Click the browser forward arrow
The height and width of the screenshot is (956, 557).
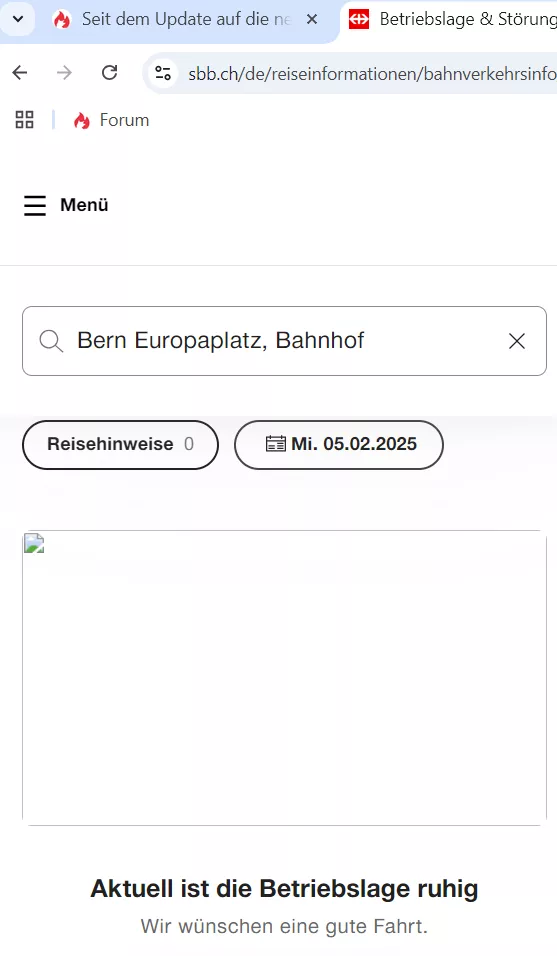[64, 73]
